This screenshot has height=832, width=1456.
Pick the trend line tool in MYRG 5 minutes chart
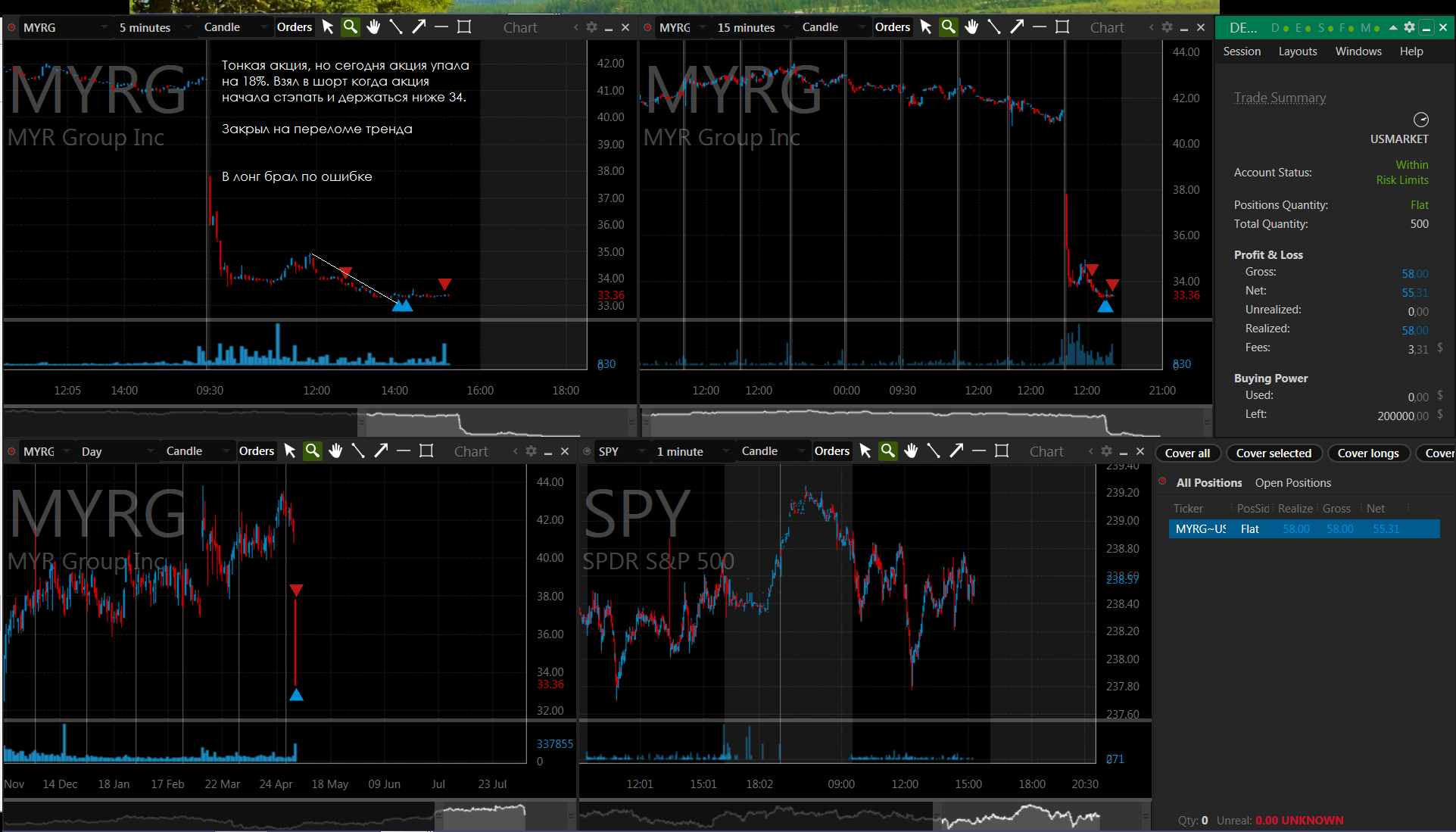[396, 27]
